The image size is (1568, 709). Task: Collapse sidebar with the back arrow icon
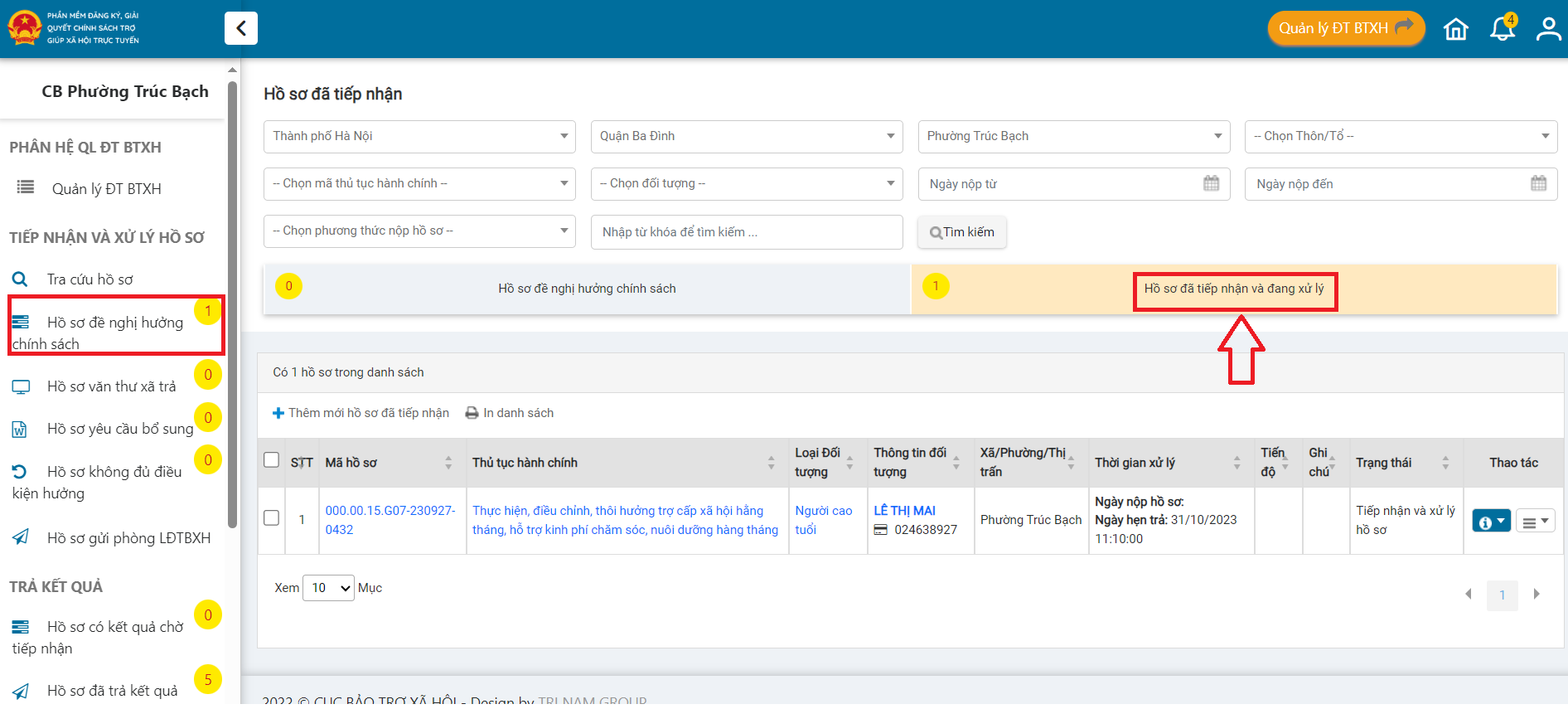pos(241,28)
